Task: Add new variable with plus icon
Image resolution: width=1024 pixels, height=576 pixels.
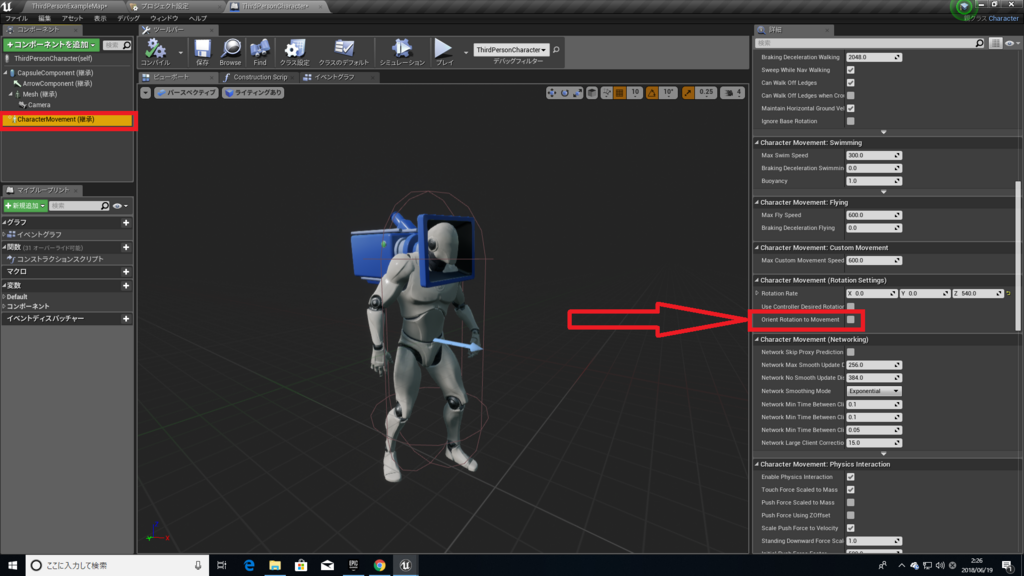Action: click(126, 286)
